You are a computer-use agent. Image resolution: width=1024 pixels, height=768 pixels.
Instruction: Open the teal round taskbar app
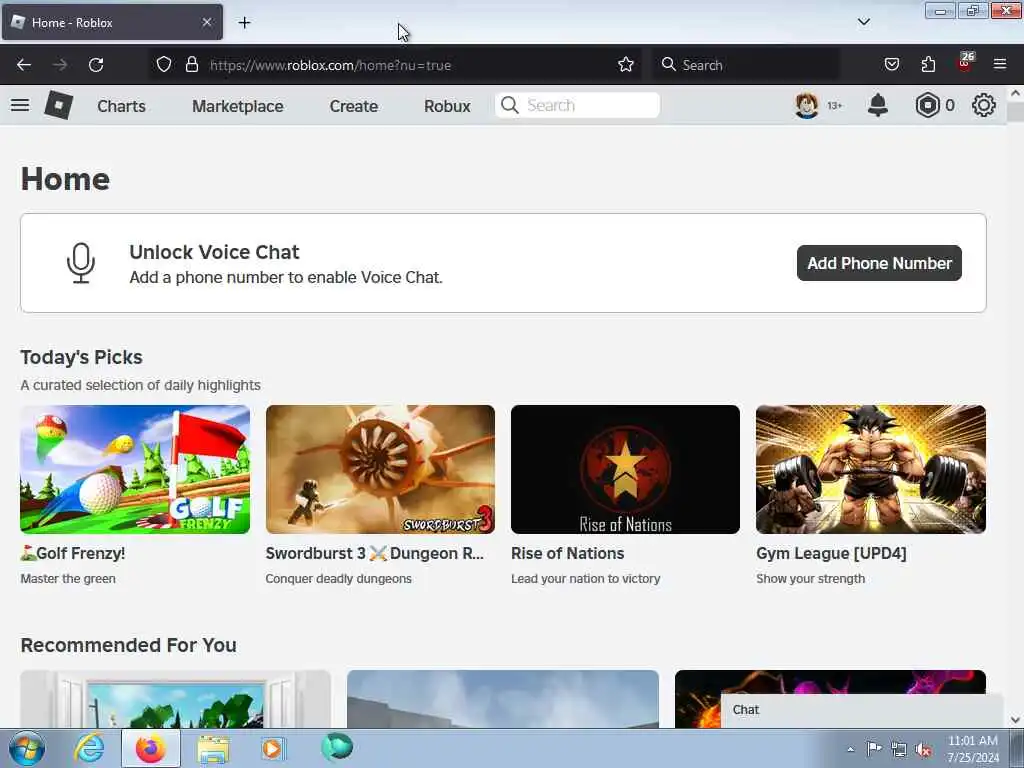point(336,748)
